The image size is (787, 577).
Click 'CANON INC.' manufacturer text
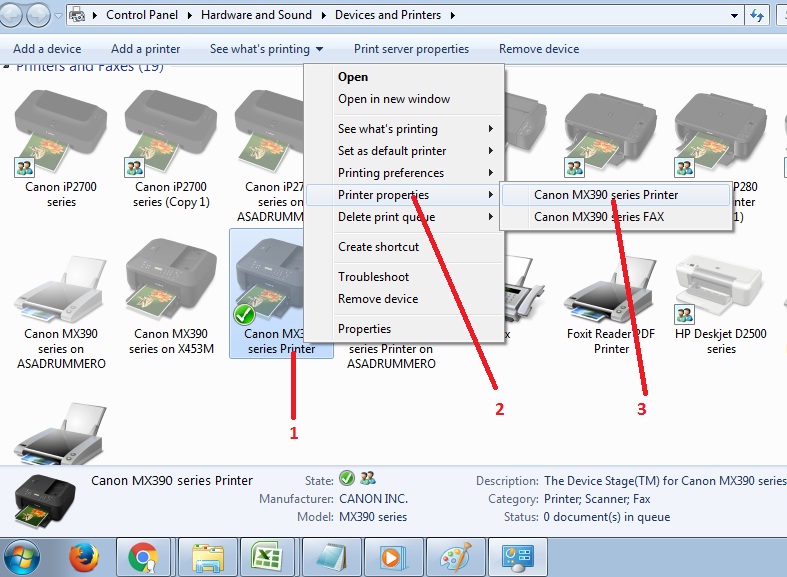(x=373, y=499)
